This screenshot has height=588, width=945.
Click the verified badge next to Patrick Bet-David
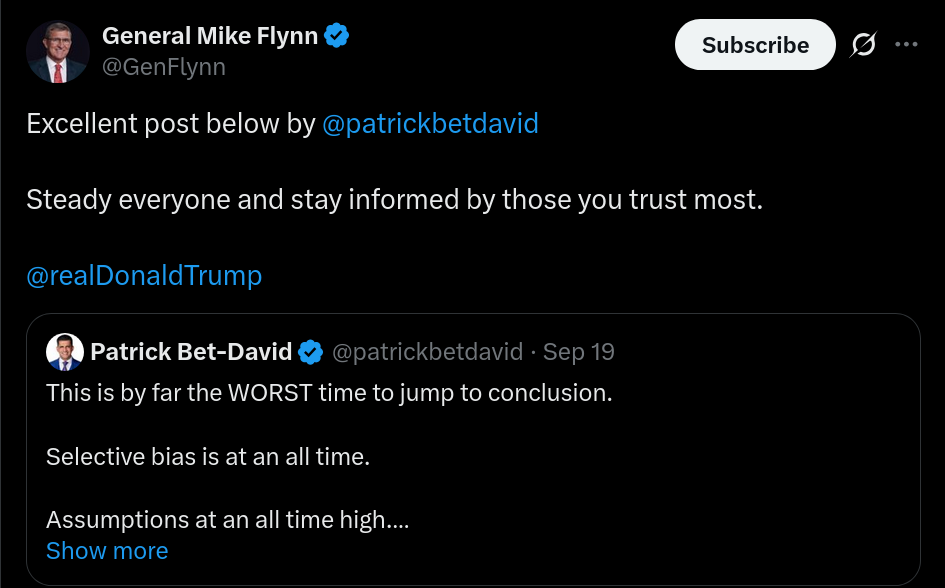coord(311,352)
